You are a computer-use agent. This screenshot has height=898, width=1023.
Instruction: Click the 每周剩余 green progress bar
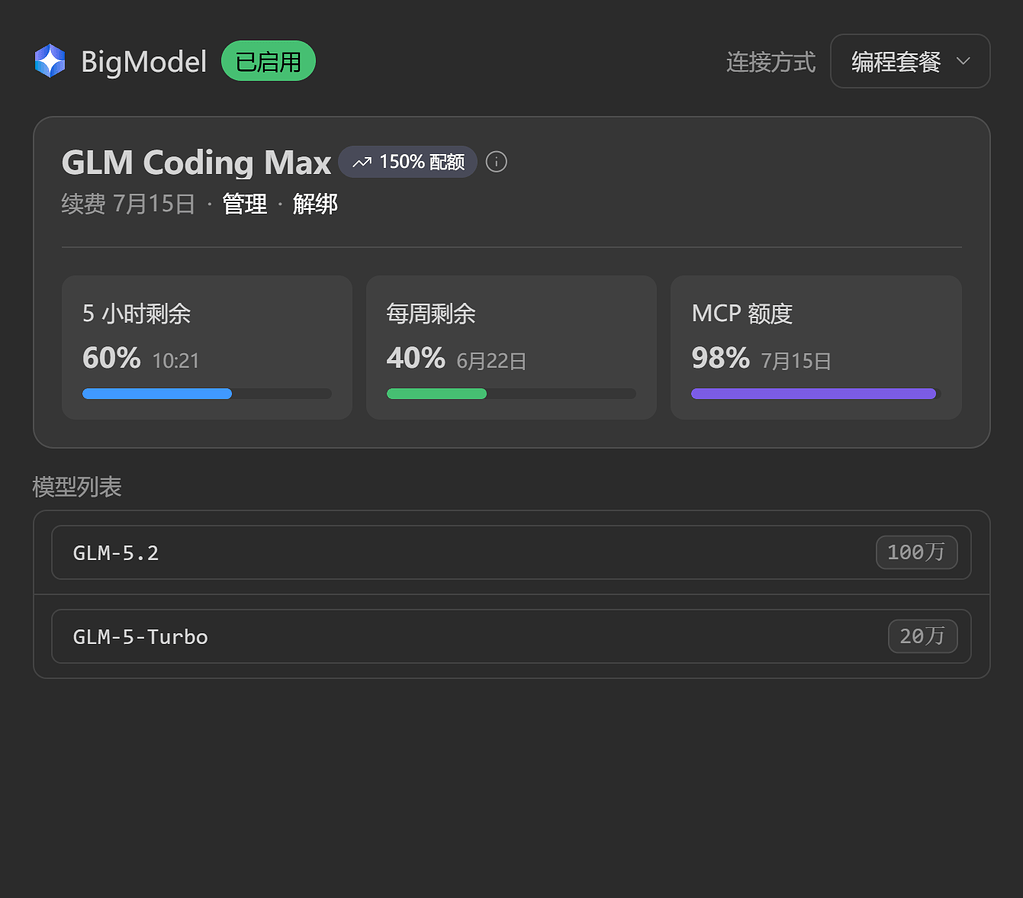pyautogui.click(x=511, y=394)
